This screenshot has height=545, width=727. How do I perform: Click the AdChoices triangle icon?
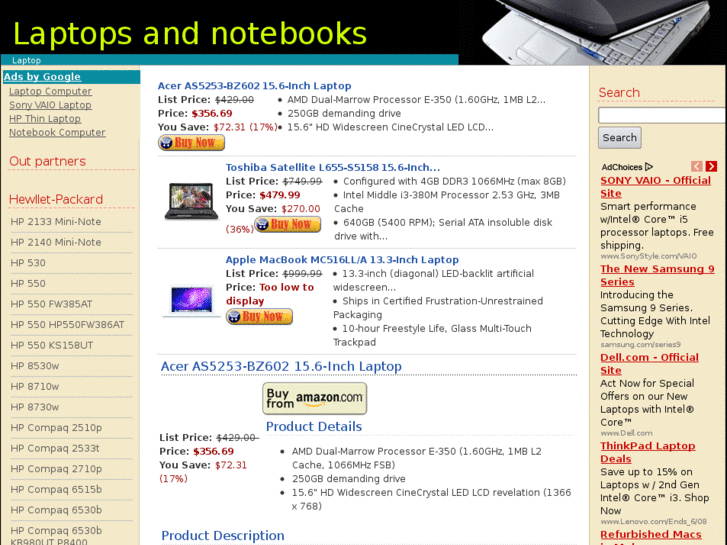tap(649, 167)
